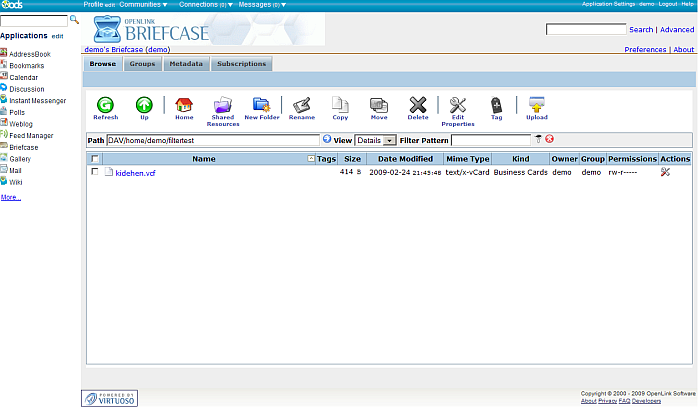Click the Upload icon
Screen dimensions: 700x417
537,104
